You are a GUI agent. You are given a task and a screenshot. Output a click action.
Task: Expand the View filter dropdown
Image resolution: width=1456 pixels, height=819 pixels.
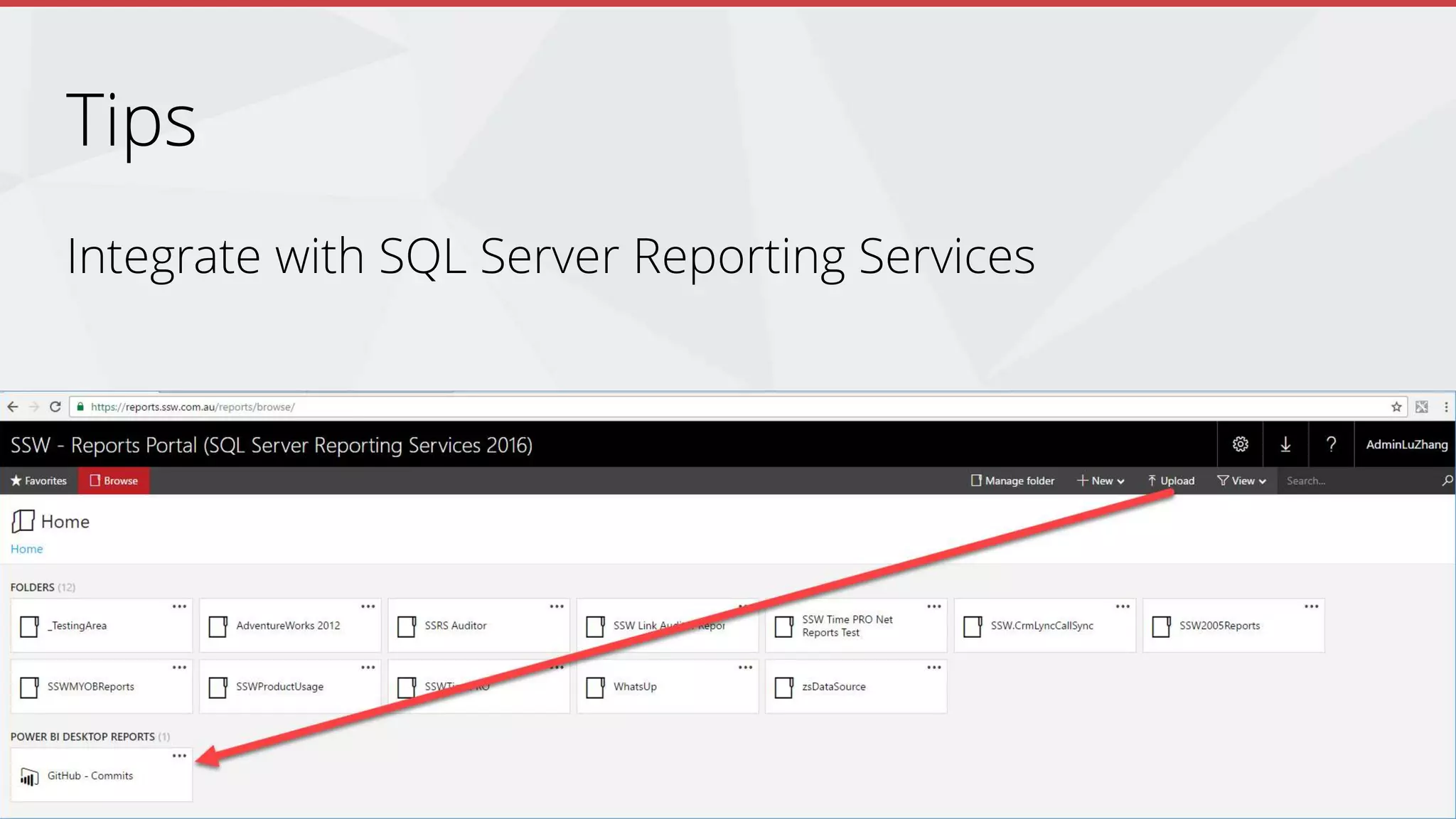click(1241, 481)
